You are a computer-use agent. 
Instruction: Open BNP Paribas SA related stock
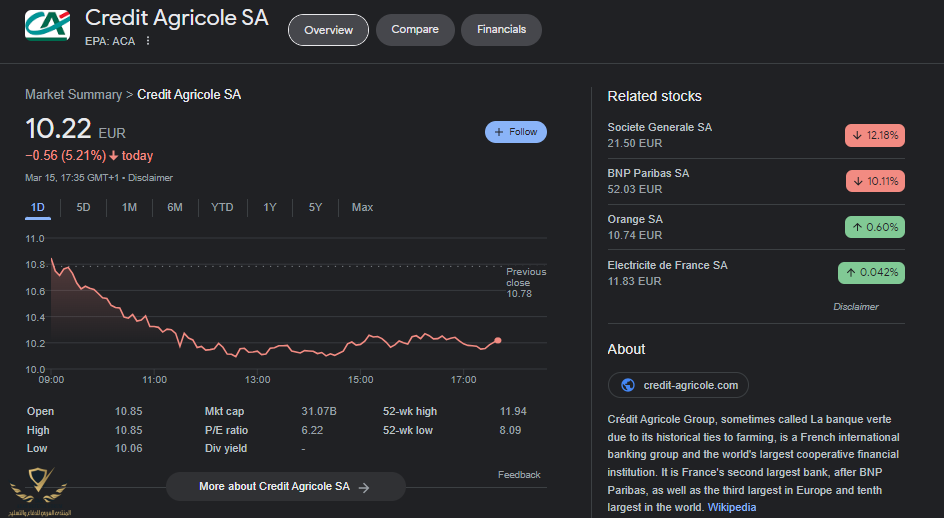pos(756,181)
